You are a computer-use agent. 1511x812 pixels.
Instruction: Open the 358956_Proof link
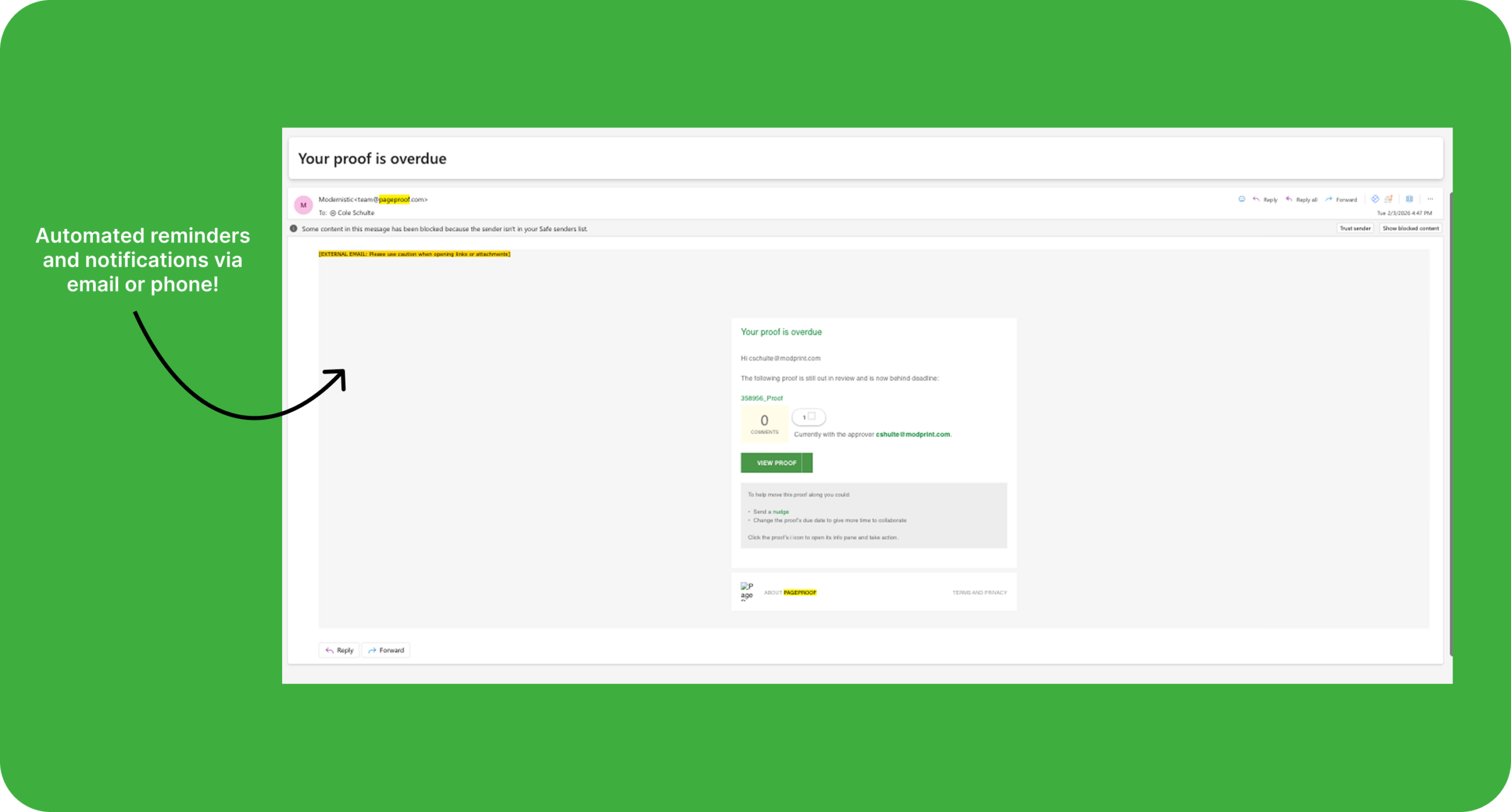click(x=761, y=398)
